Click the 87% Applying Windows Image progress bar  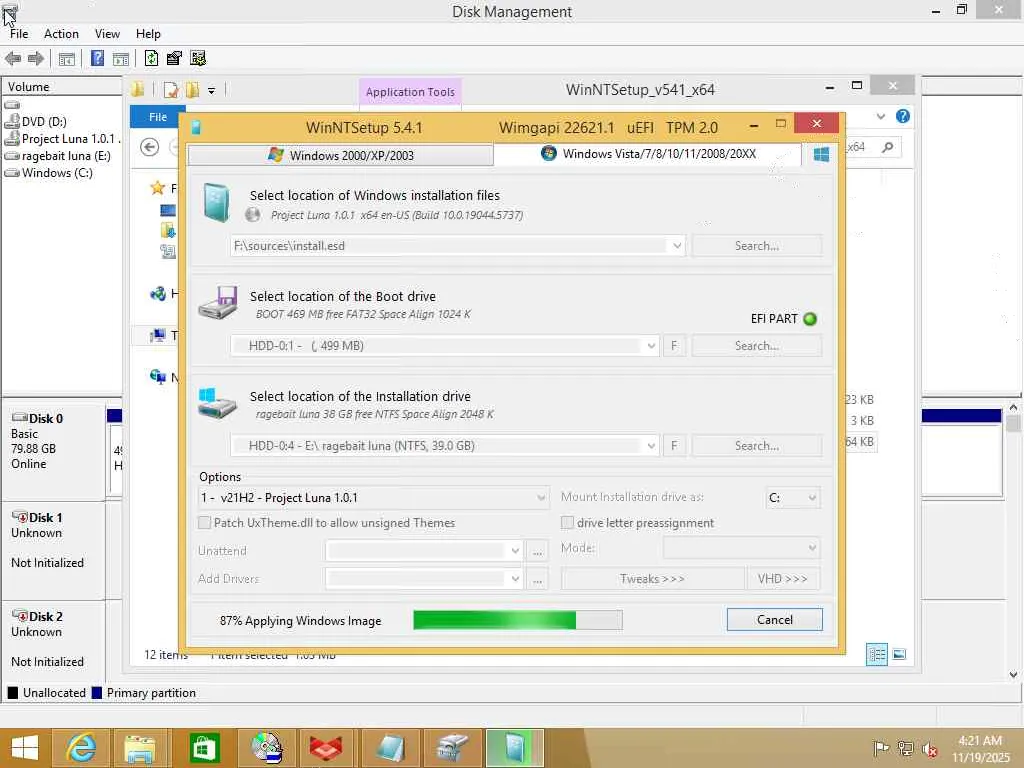[x=518, y=620]
